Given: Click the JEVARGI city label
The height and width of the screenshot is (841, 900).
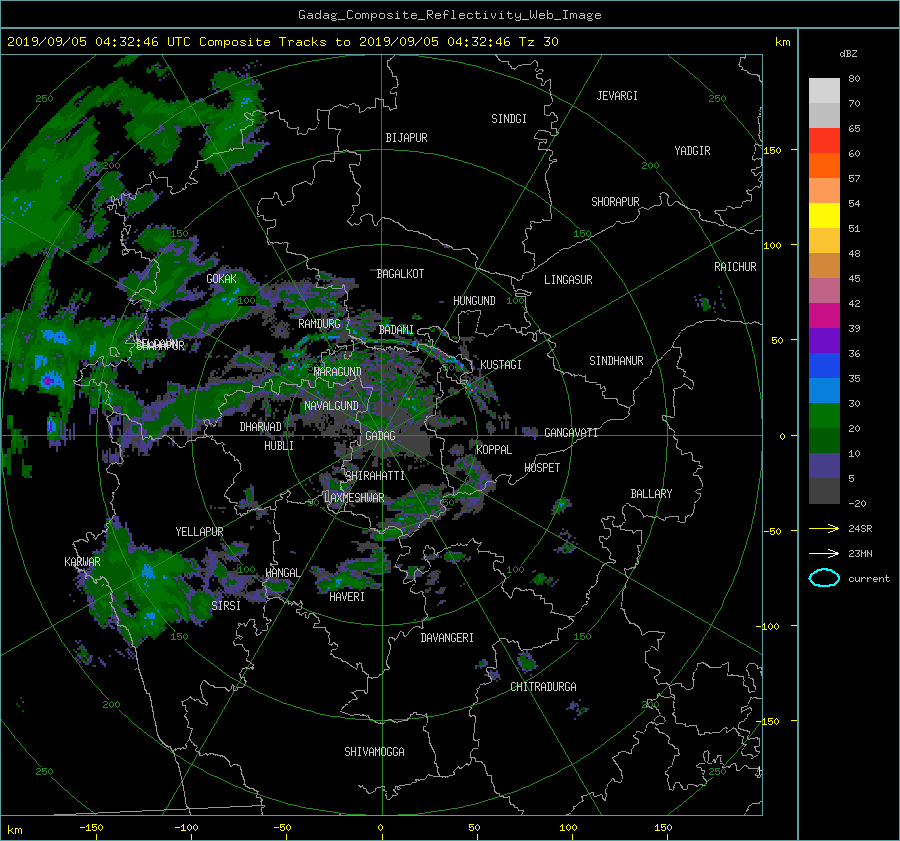Looking at the screenshot, I should click(617, 96).
